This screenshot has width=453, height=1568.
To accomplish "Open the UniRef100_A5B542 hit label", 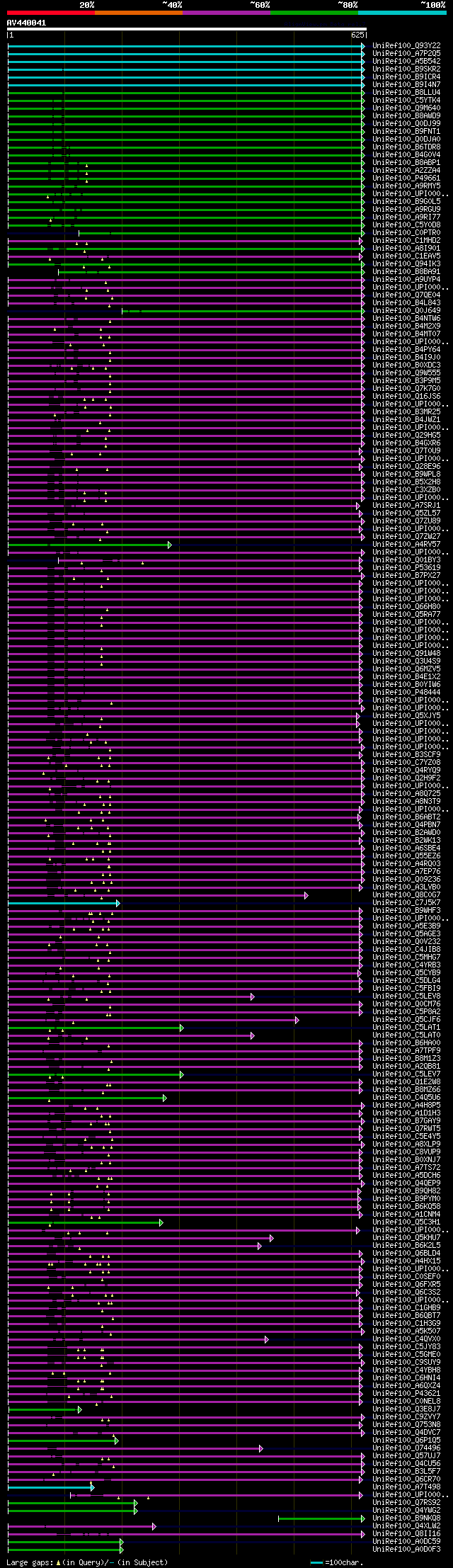I will click(x=406, y=62).
